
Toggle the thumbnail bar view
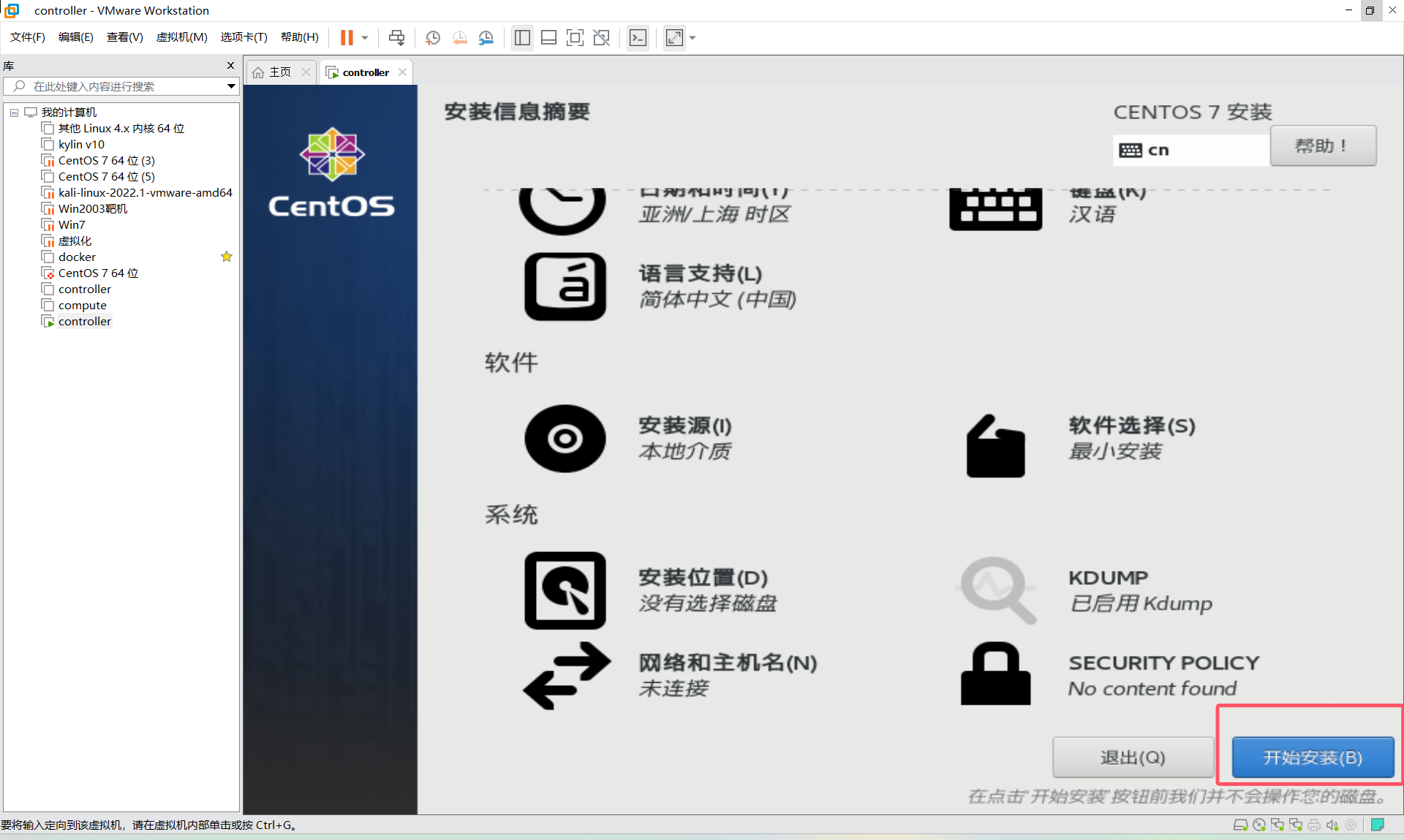coord(548,37)
